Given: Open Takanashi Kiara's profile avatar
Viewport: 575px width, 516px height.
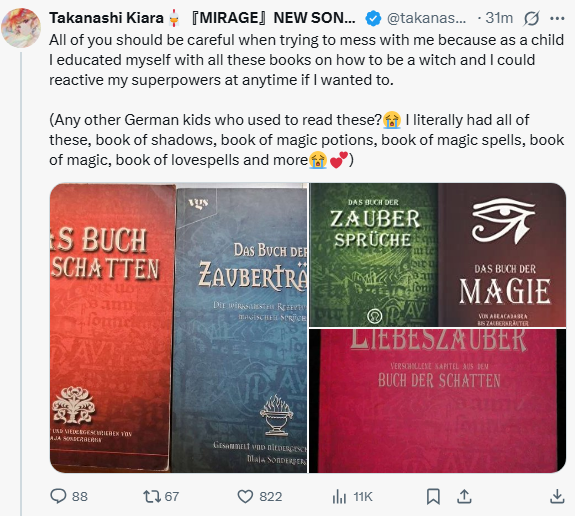Looking at the screenshot, I should (21, 28).
